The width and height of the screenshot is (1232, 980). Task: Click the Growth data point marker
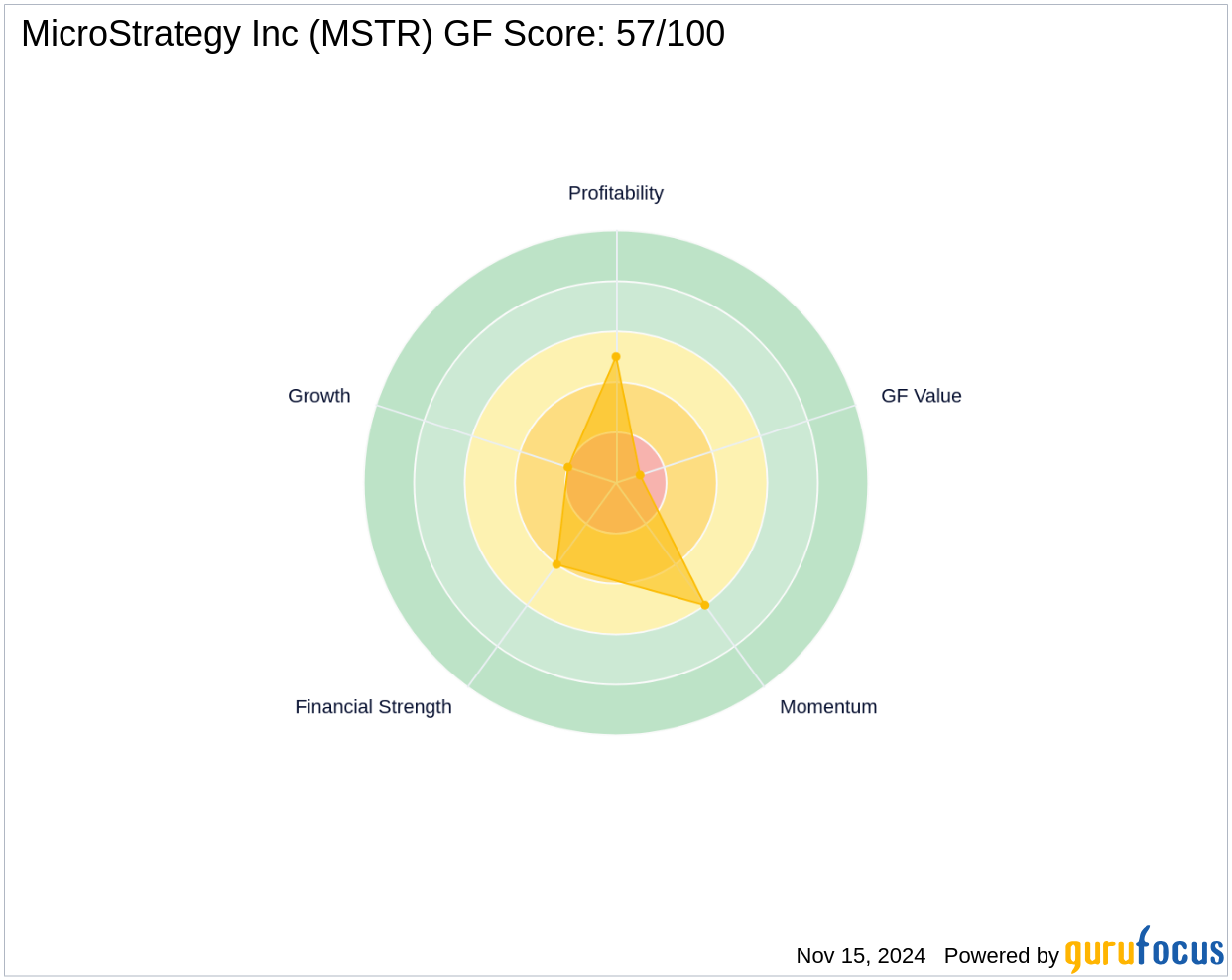(568, 467)
